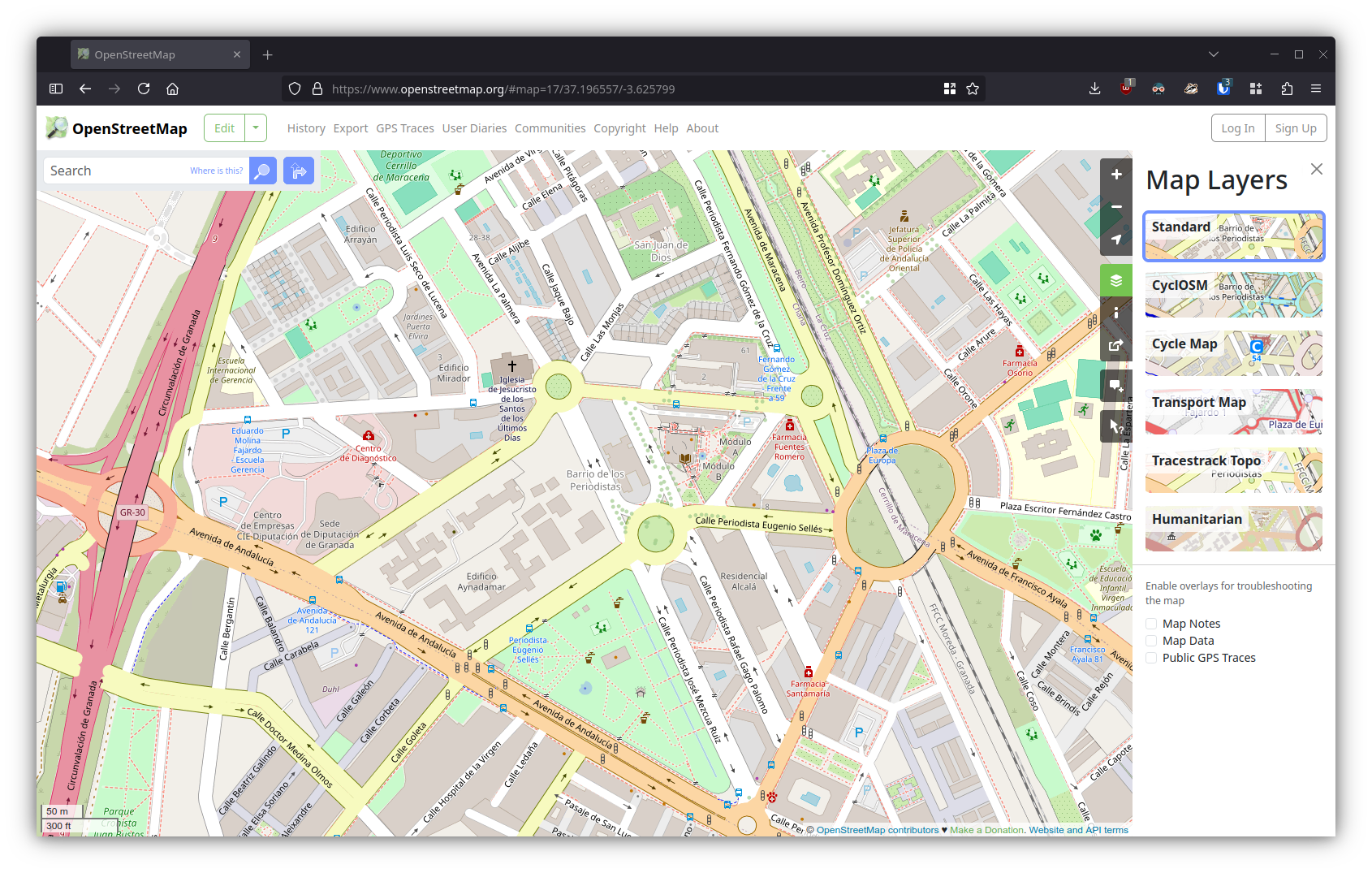Select the Standard map layer

(1234, 236)
